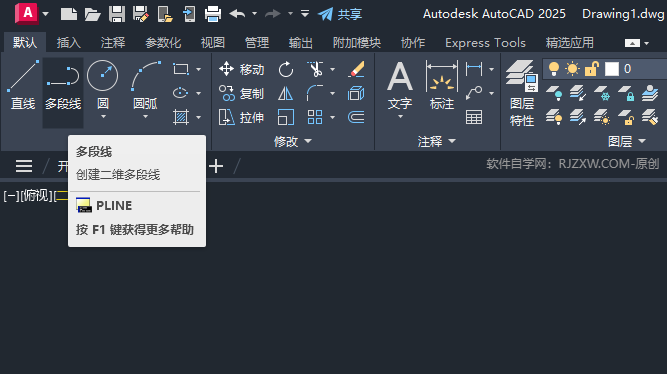Select the Dimension (标注) tool

pyautogui.click(x=442, y=85)
